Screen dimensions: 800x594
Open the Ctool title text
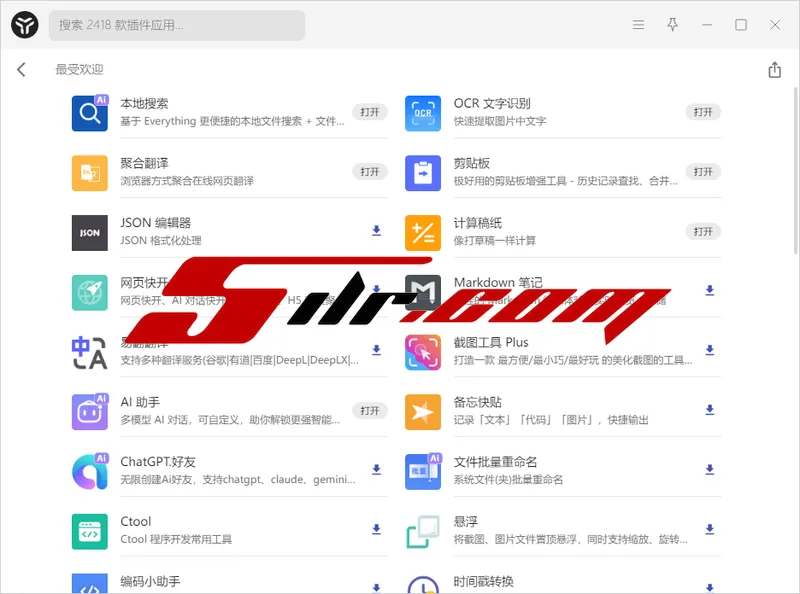click(x=136, y=522)
